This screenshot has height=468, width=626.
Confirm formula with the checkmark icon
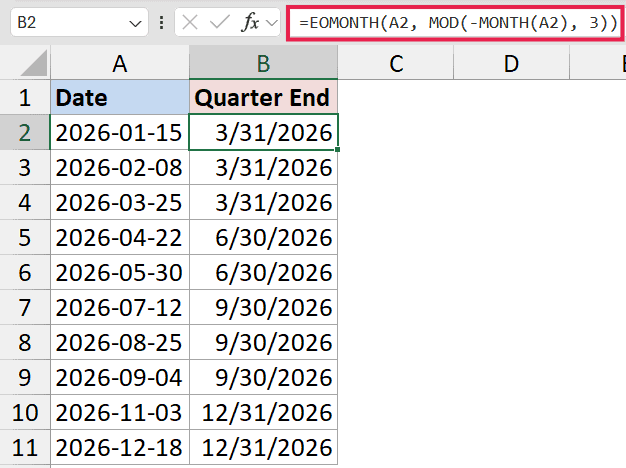tap(220, 22)
